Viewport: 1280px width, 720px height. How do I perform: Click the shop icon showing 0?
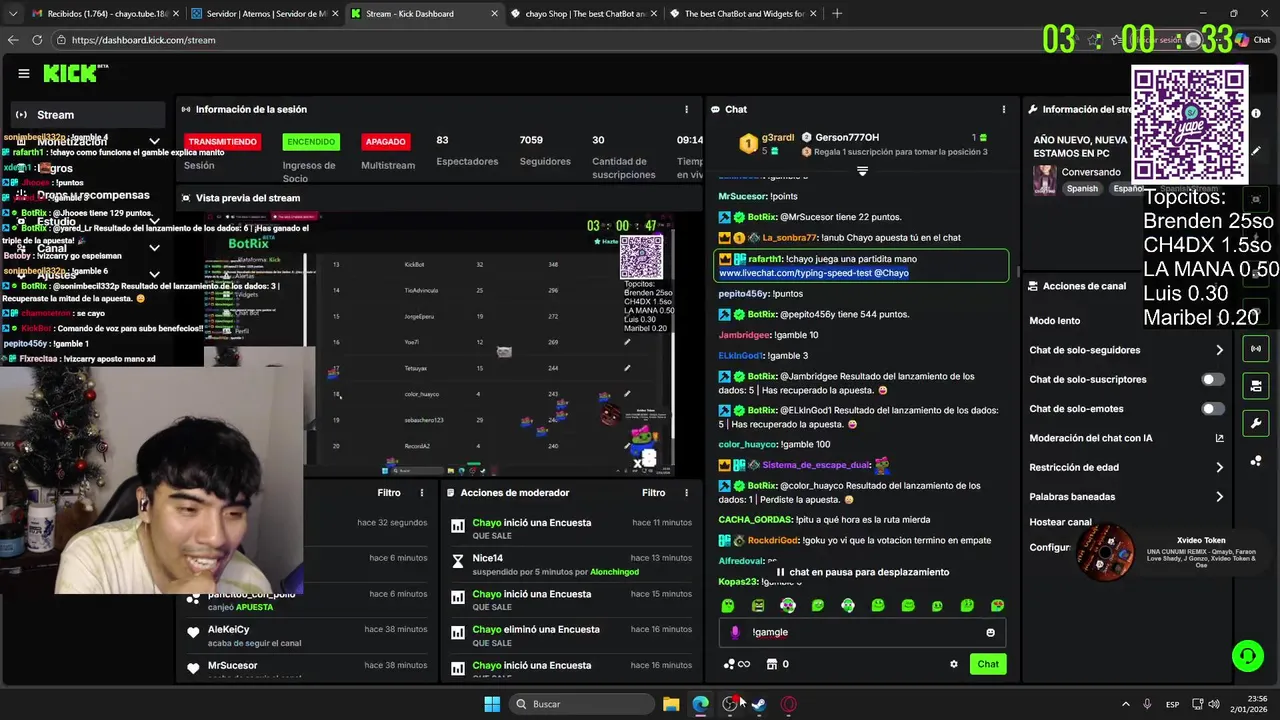point(777,664)
